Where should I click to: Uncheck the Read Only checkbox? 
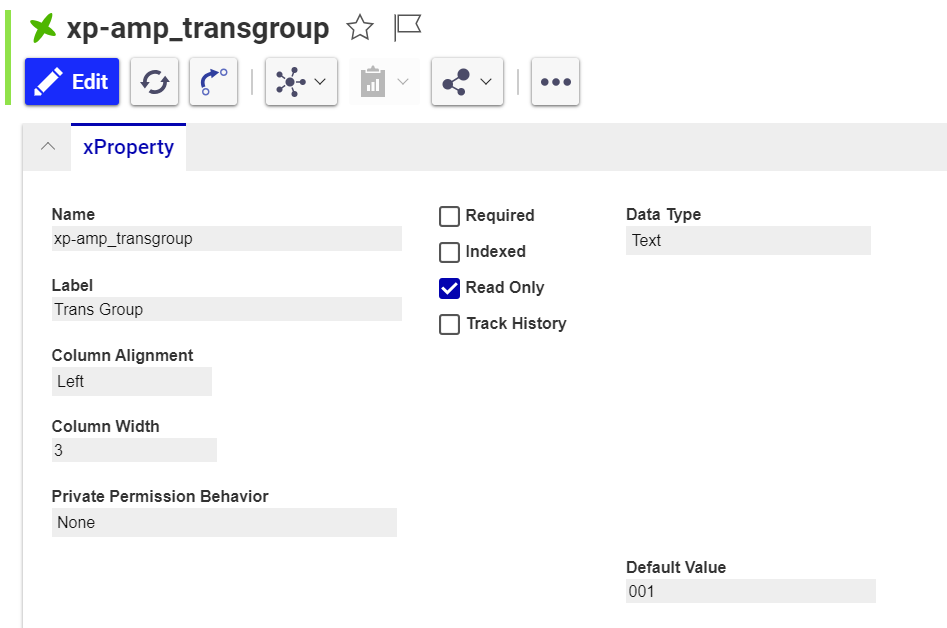click(450, 288)
